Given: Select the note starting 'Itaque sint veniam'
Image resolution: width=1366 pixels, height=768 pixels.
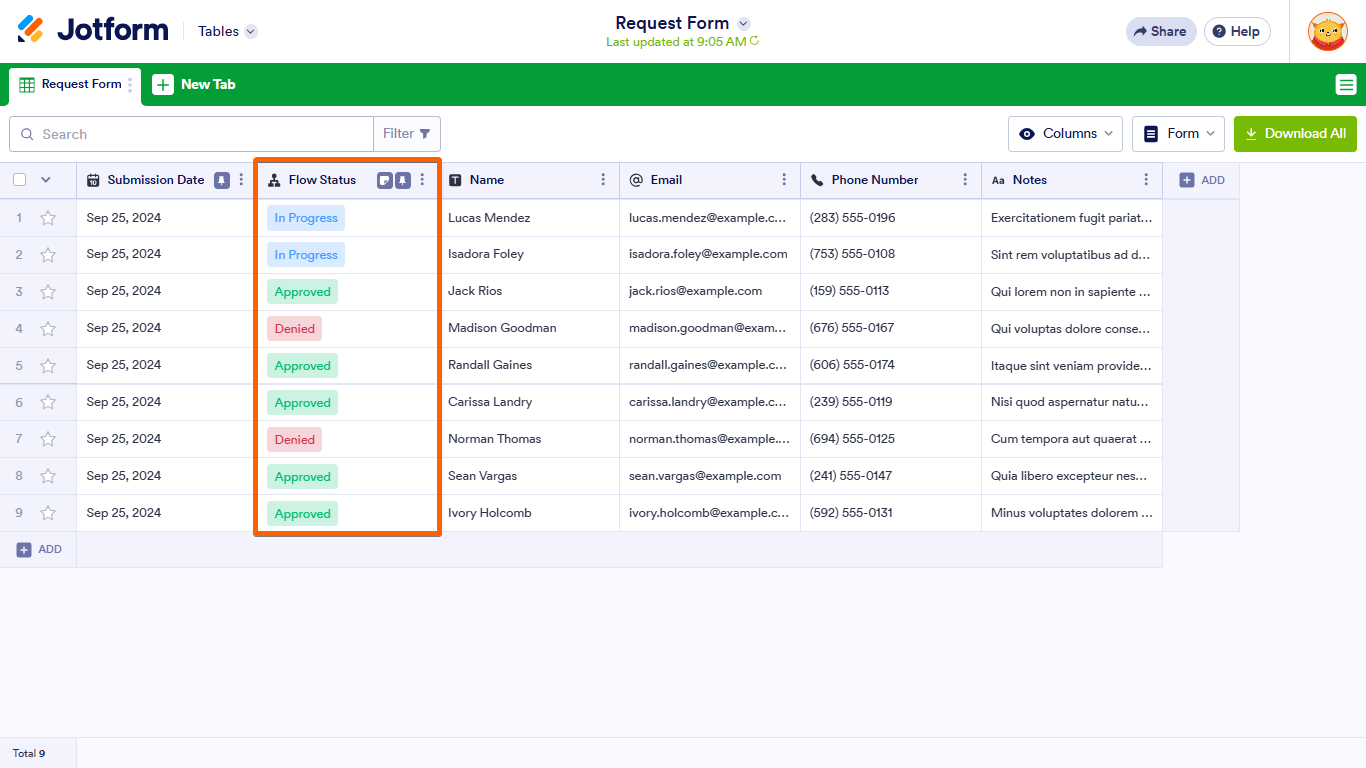Looking at the screenshot, I should pos(1072,366).
